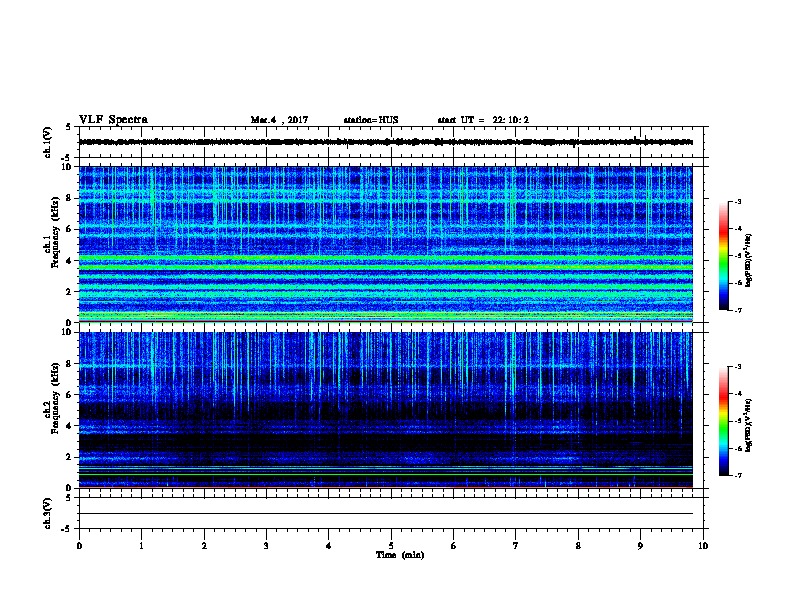The height and width of the screenshot is (612, 792).
Task: Click the "ch.1(V)" waveform axis label
Action: click(x=48, y=142)
